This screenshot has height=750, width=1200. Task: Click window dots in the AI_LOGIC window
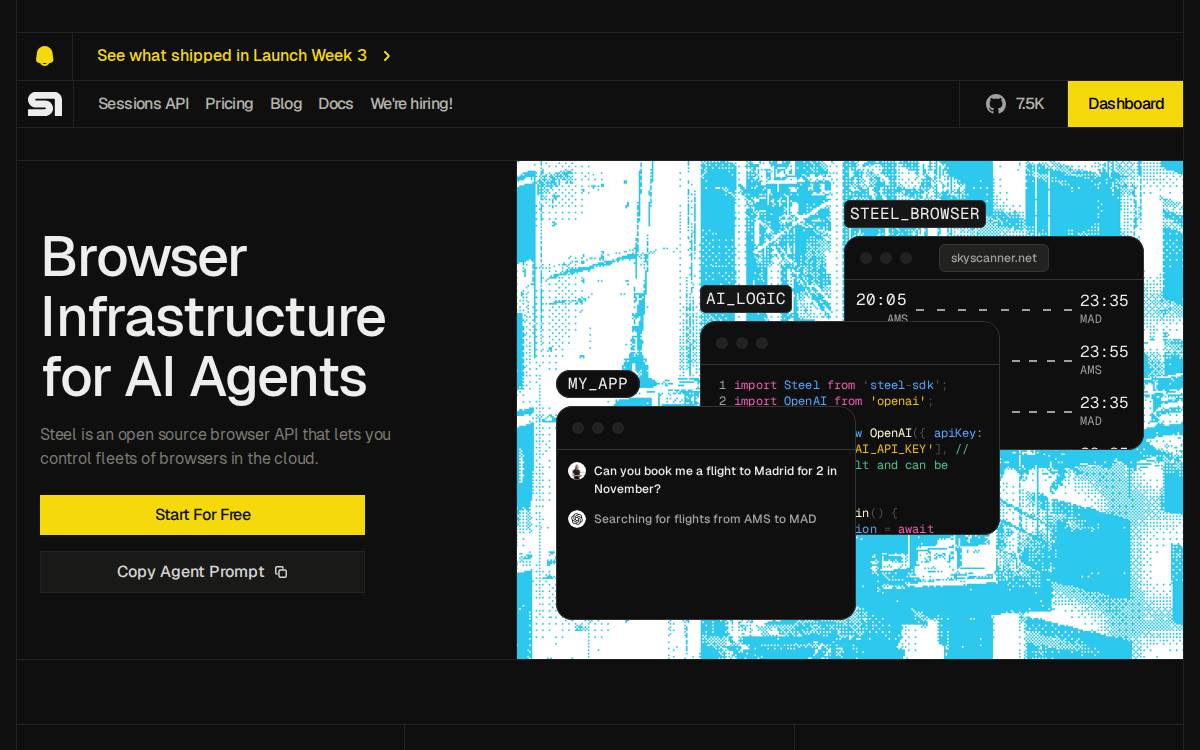click(742, 343)
